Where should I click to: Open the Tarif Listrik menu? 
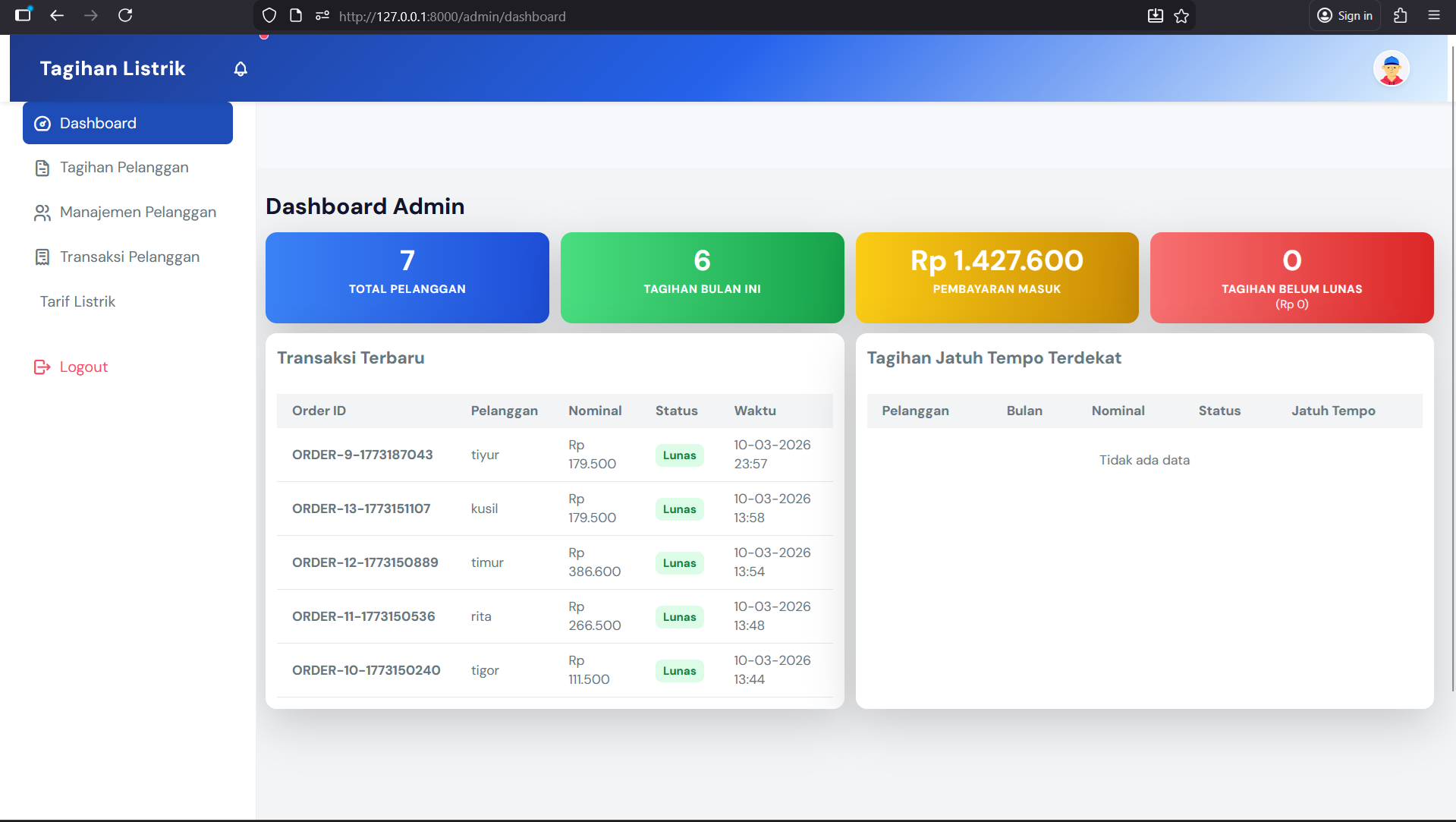(127, 302)
